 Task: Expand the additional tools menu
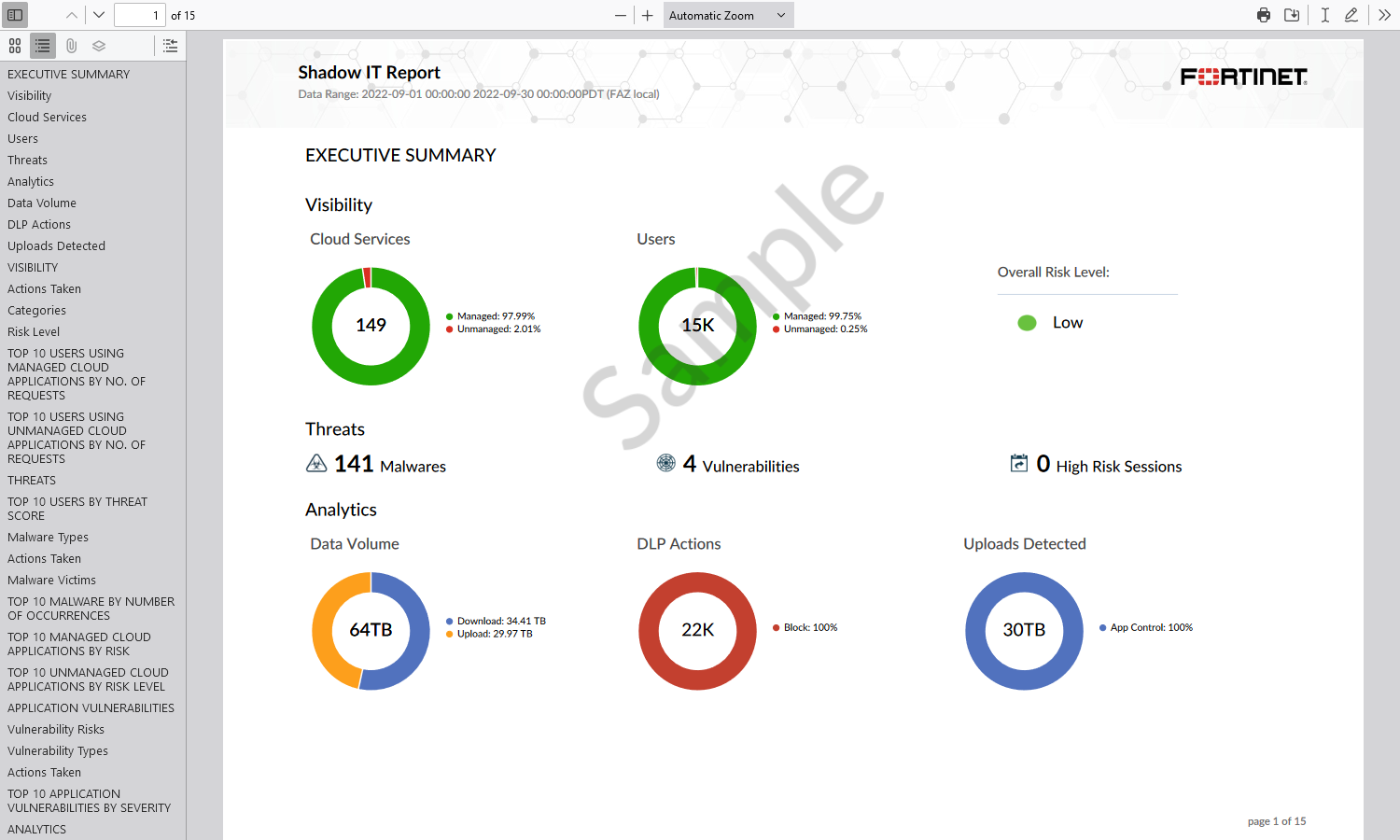point(1384,15)
